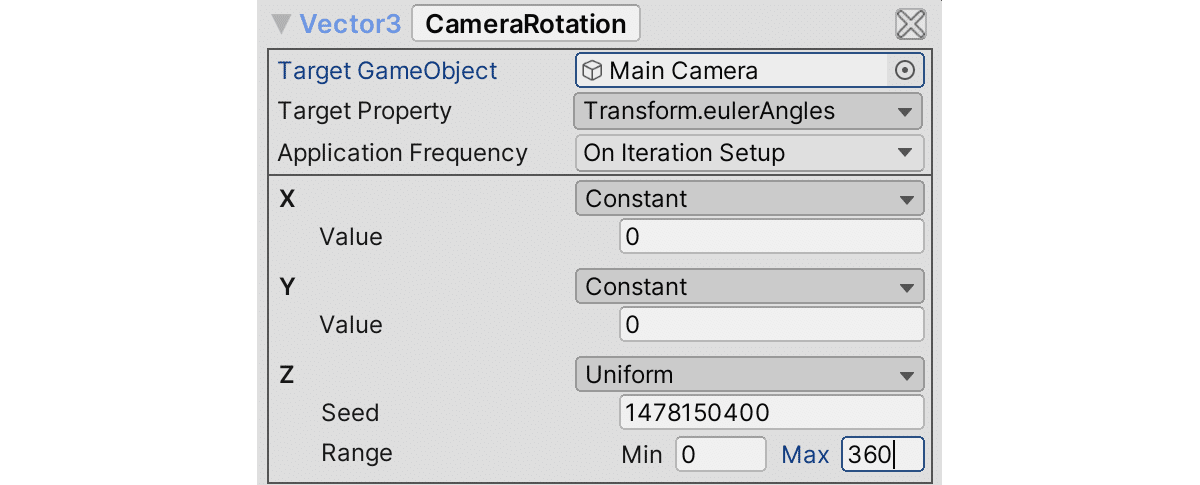Click the X Value input field
This screenshot has height=485, width=1200.
tap(771, 237)
